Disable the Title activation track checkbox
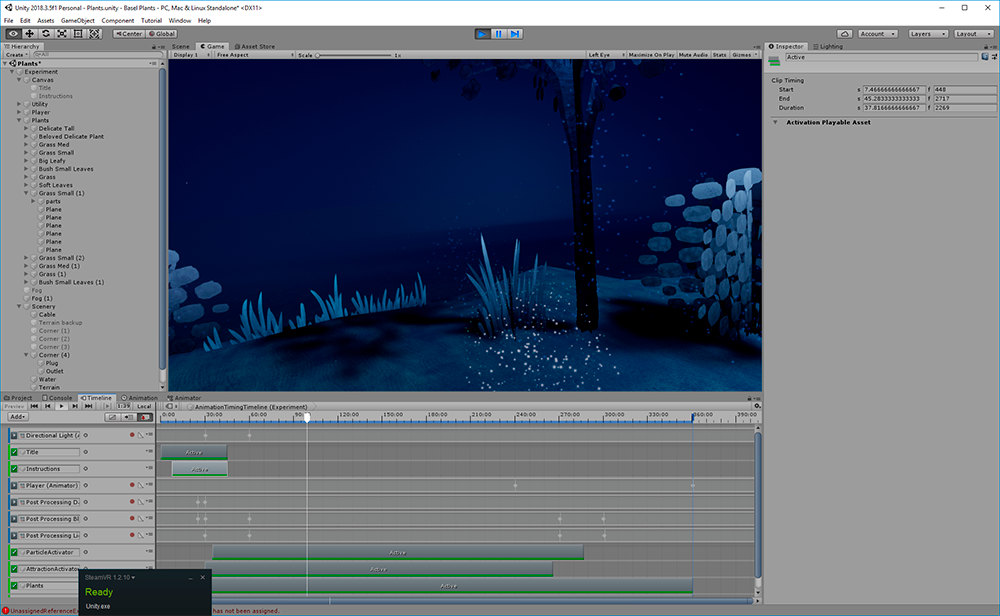The width and height of the screenshot is (1000, 616). 15,452
